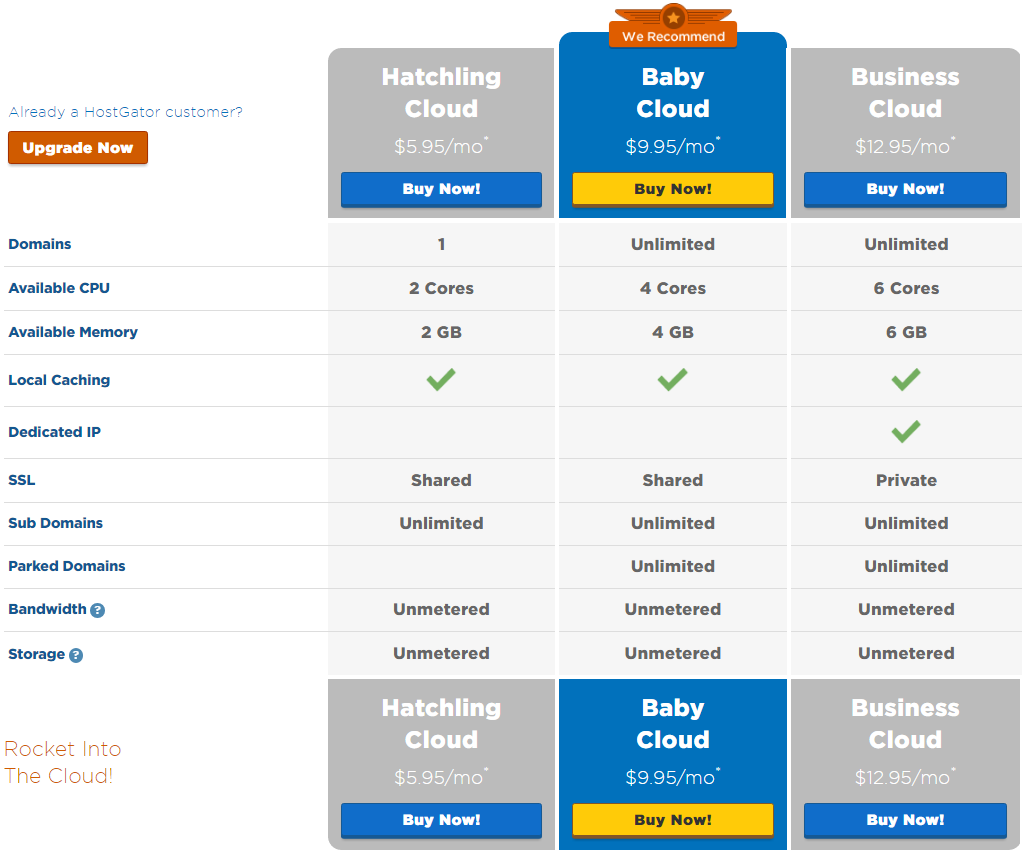
Task: Click the Dedicated IP checkmark for Business Cloud
Action: point(906,431)
